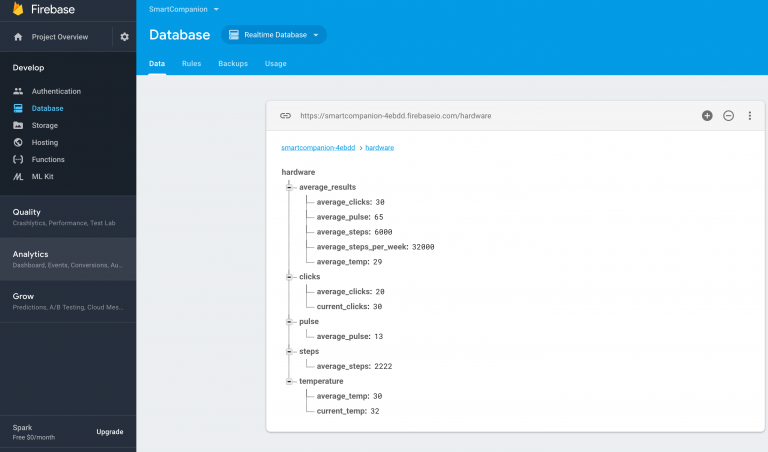Open Authentication in the sidebar

[56, 91]
